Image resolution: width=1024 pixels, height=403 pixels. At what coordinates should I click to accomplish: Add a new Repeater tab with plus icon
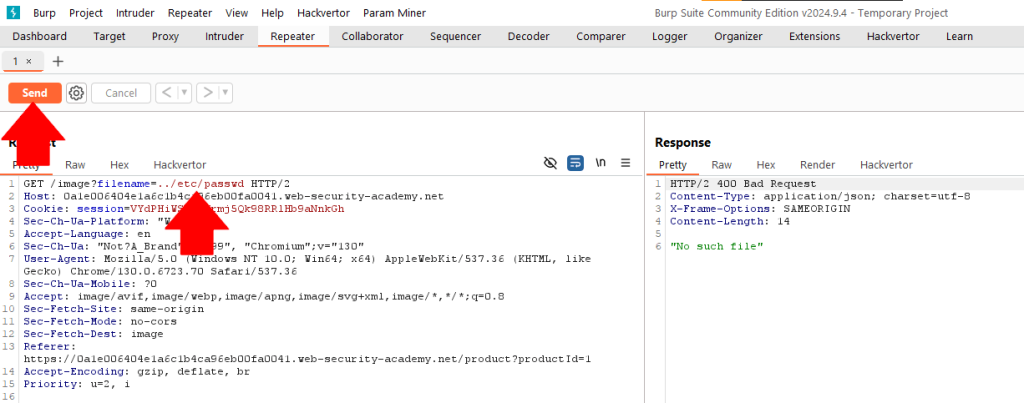57,61
